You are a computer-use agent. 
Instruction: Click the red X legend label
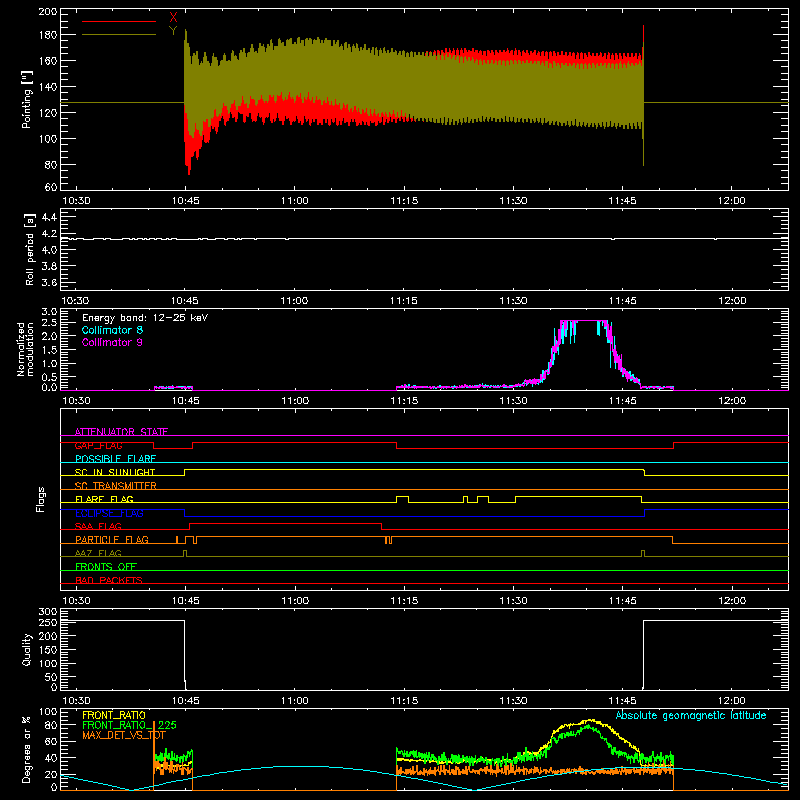pos(173,18)
